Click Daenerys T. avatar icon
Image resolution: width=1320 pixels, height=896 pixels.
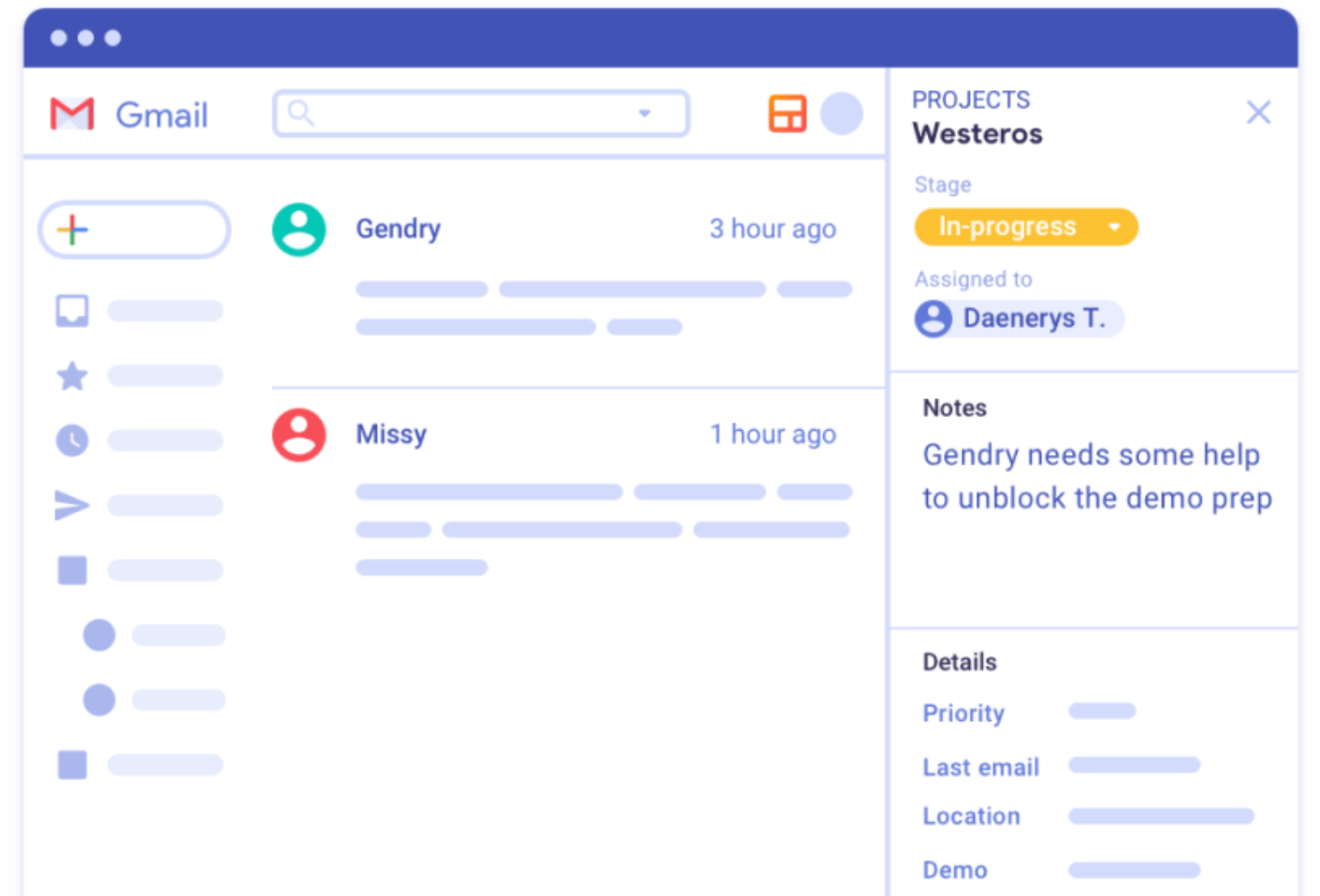pos(934,319)
